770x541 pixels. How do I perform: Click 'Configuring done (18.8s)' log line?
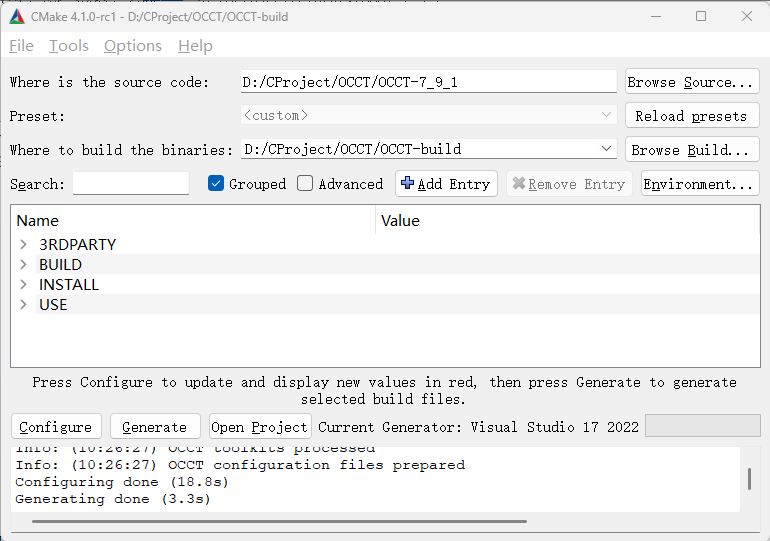click(x=122, y=482)
